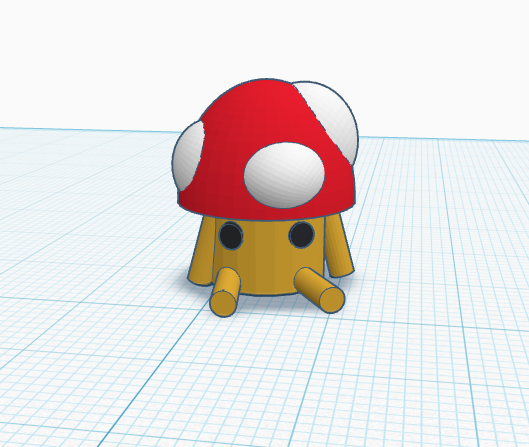The image size is (529, 447).
Task: Click the mushroom's left black eye
Action: click(230, 235)
